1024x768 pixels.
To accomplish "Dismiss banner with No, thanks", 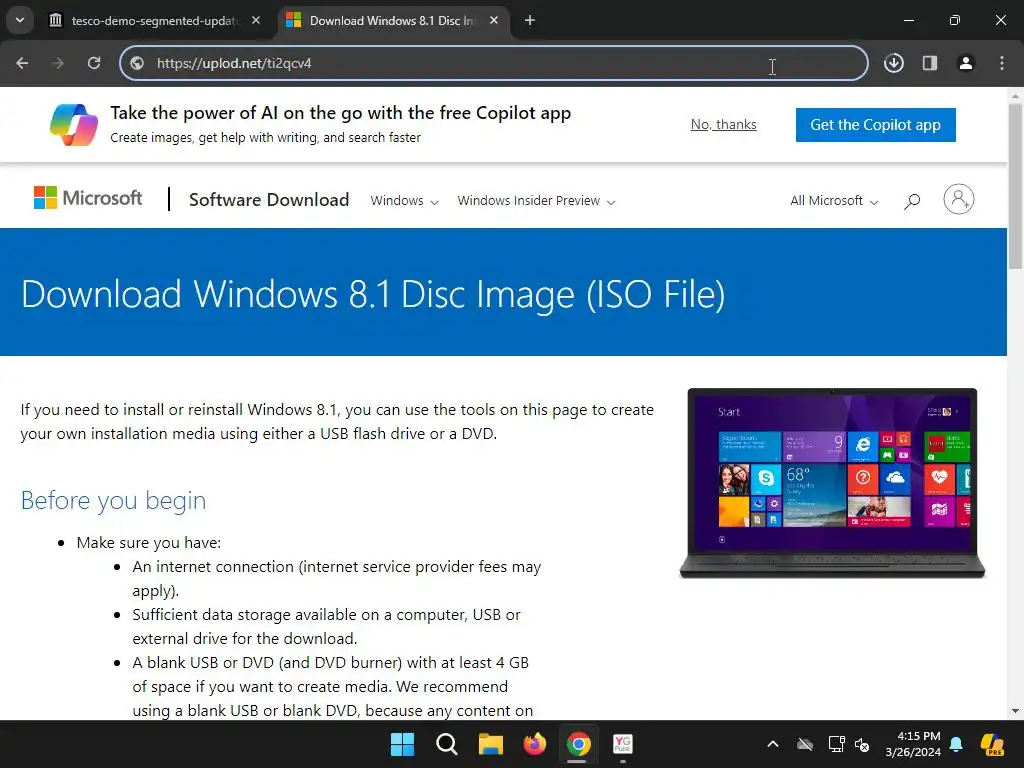I will [x=724, y=125].
